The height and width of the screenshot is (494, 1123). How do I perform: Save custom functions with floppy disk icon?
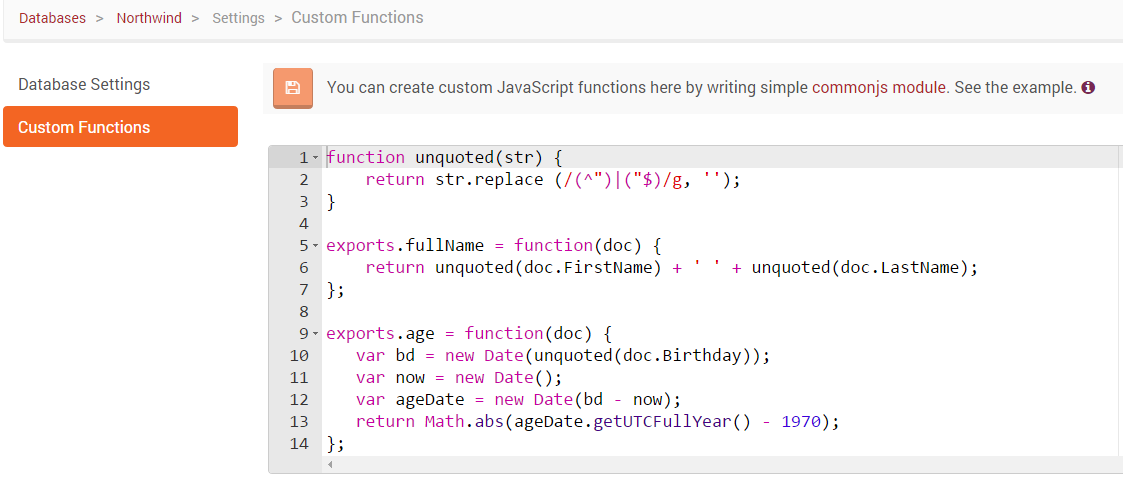point(293,88)
